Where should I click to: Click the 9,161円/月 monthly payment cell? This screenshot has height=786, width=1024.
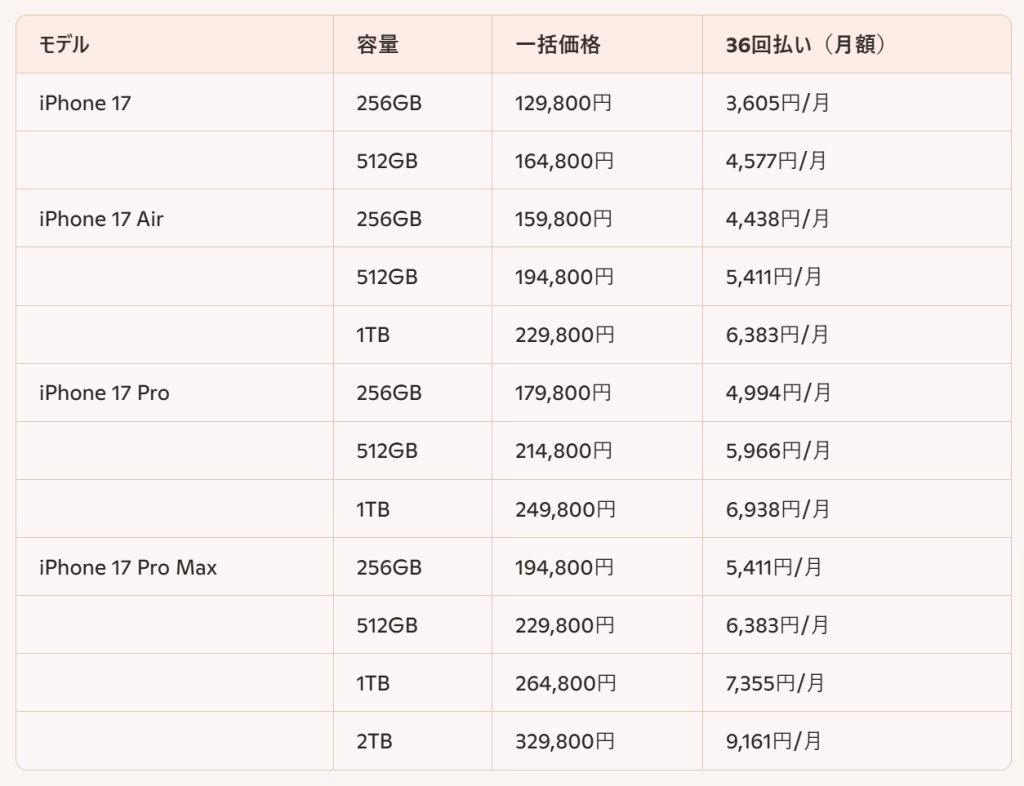point(775,742)
